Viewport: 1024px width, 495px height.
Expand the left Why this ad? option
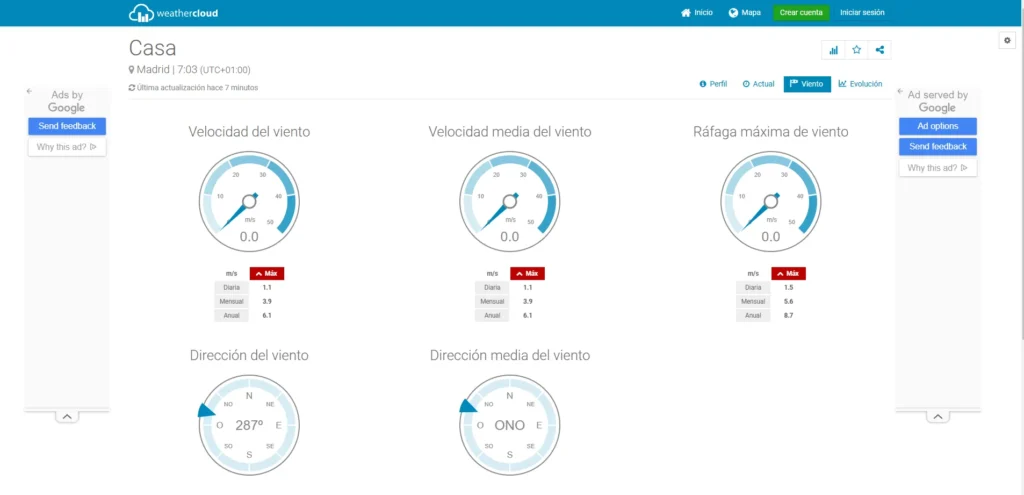click(x=66, y=147)
